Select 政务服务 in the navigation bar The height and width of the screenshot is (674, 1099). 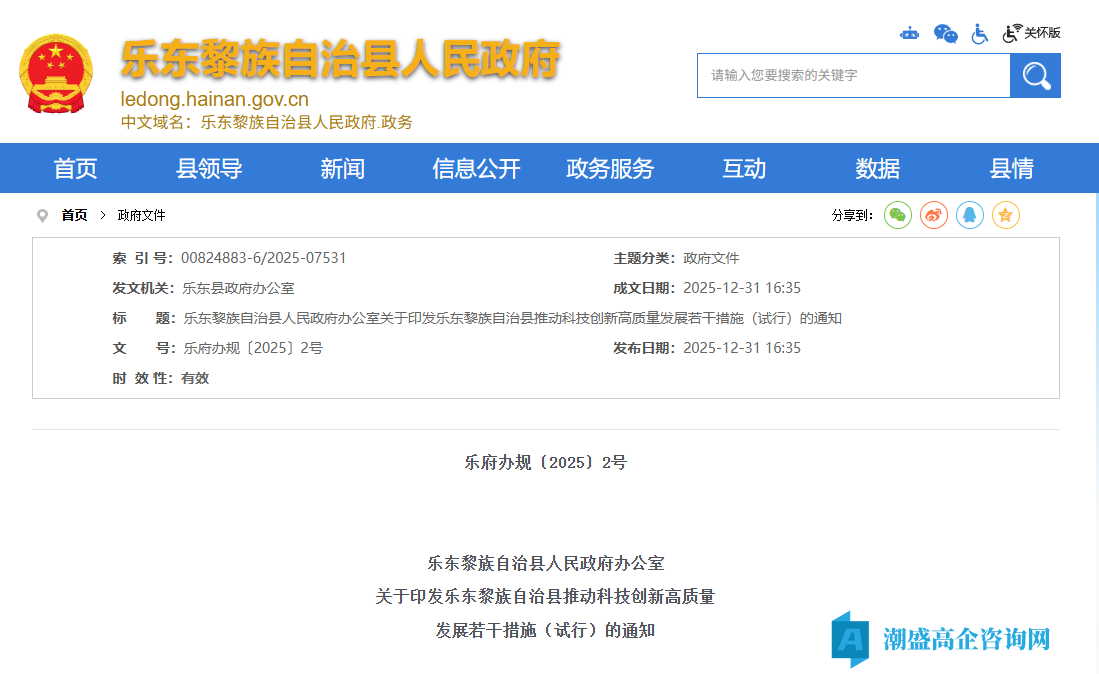click(609, 168)
